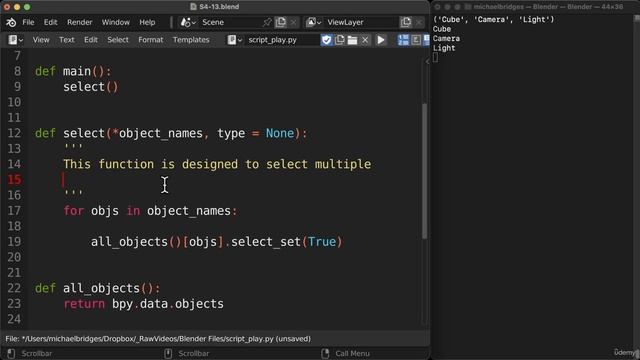640x360 pixels.
Task: Click the Scene name field
Action: pyautogui.click(x=231, y=22)
